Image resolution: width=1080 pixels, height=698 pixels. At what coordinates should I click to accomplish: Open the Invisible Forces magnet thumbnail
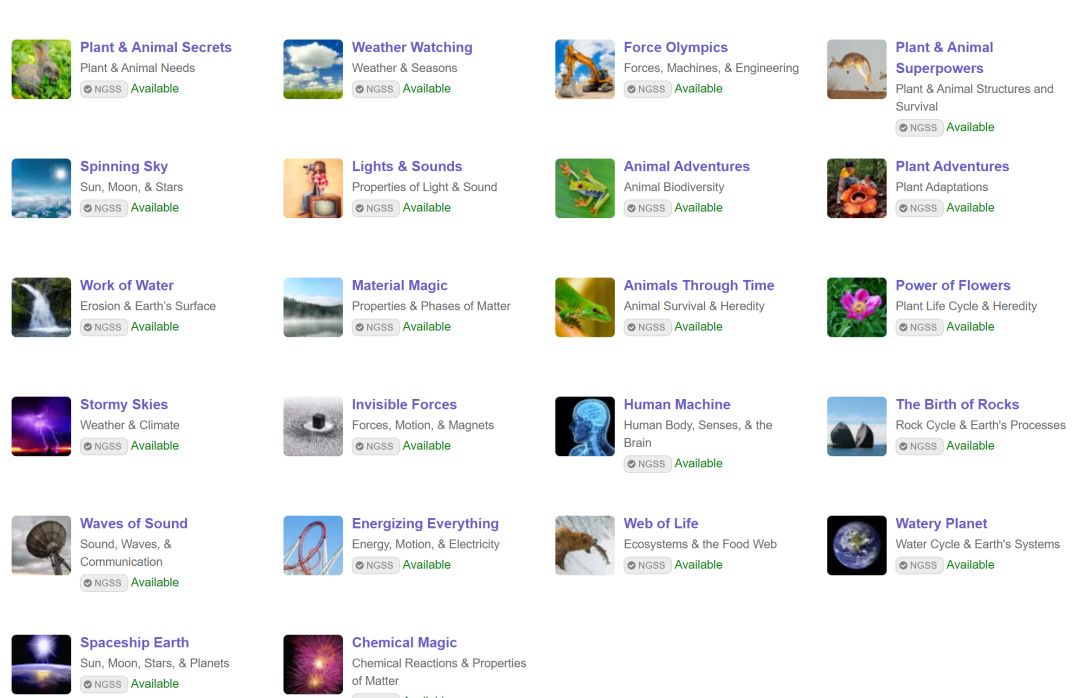[313, 427]
